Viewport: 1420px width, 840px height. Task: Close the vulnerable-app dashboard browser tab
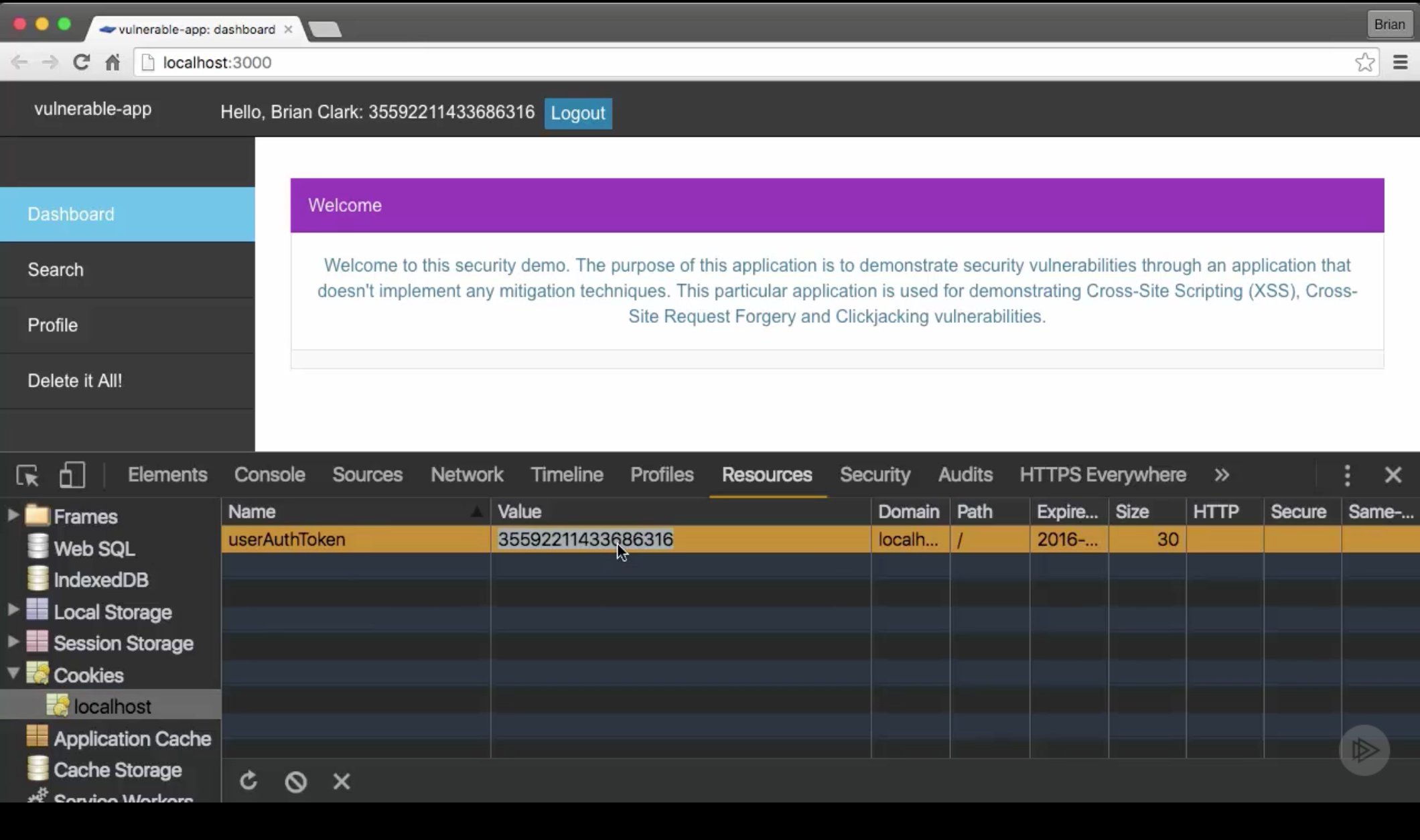click(288, 29)
